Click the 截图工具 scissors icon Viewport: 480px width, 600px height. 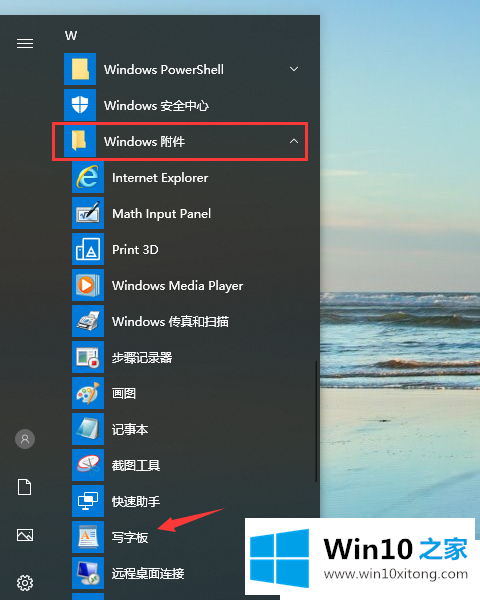point(88,465)
